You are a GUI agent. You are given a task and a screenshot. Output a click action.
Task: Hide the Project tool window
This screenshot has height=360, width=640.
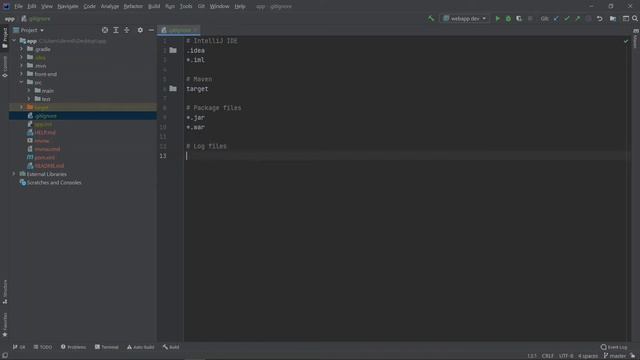coord(151,30)
